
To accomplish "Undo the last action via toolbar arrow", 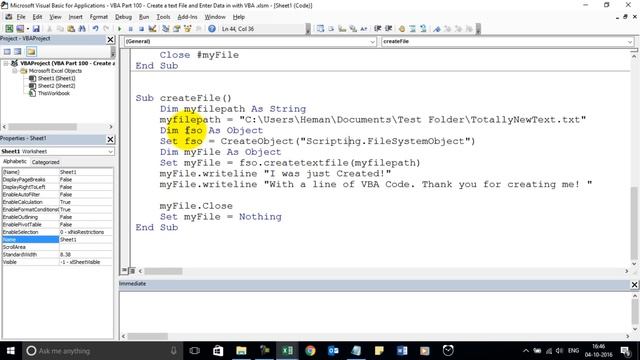I will pyautogui.click(x=95, y=29).
